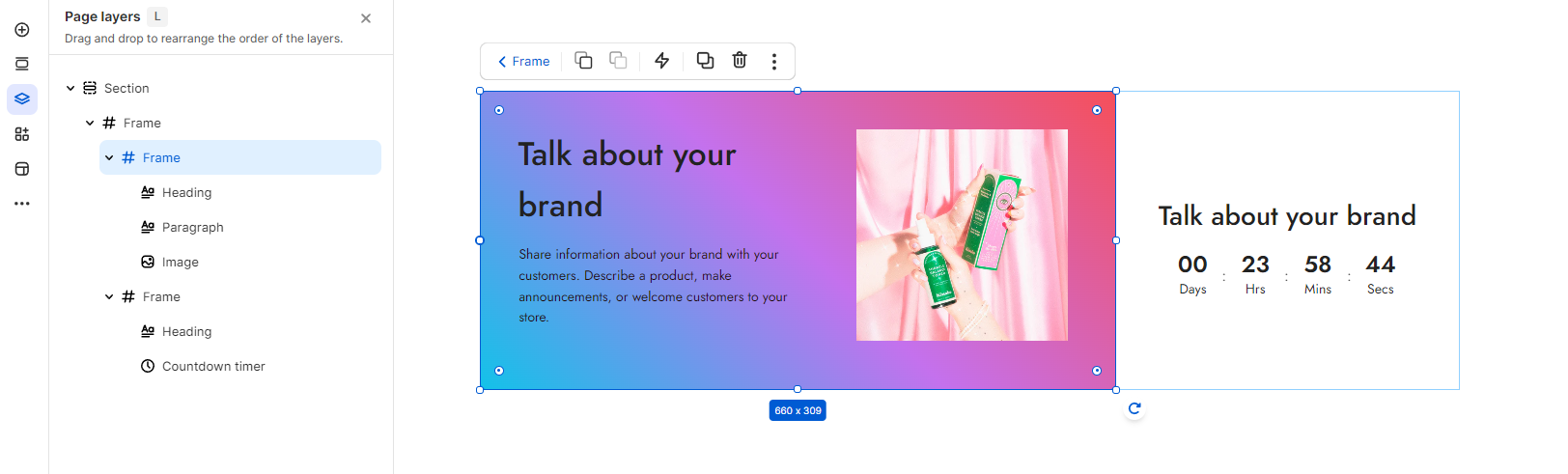Open the three-dot more menu in the left sidebar
This screenshot has height=474, width=1568.
(22, 204)
